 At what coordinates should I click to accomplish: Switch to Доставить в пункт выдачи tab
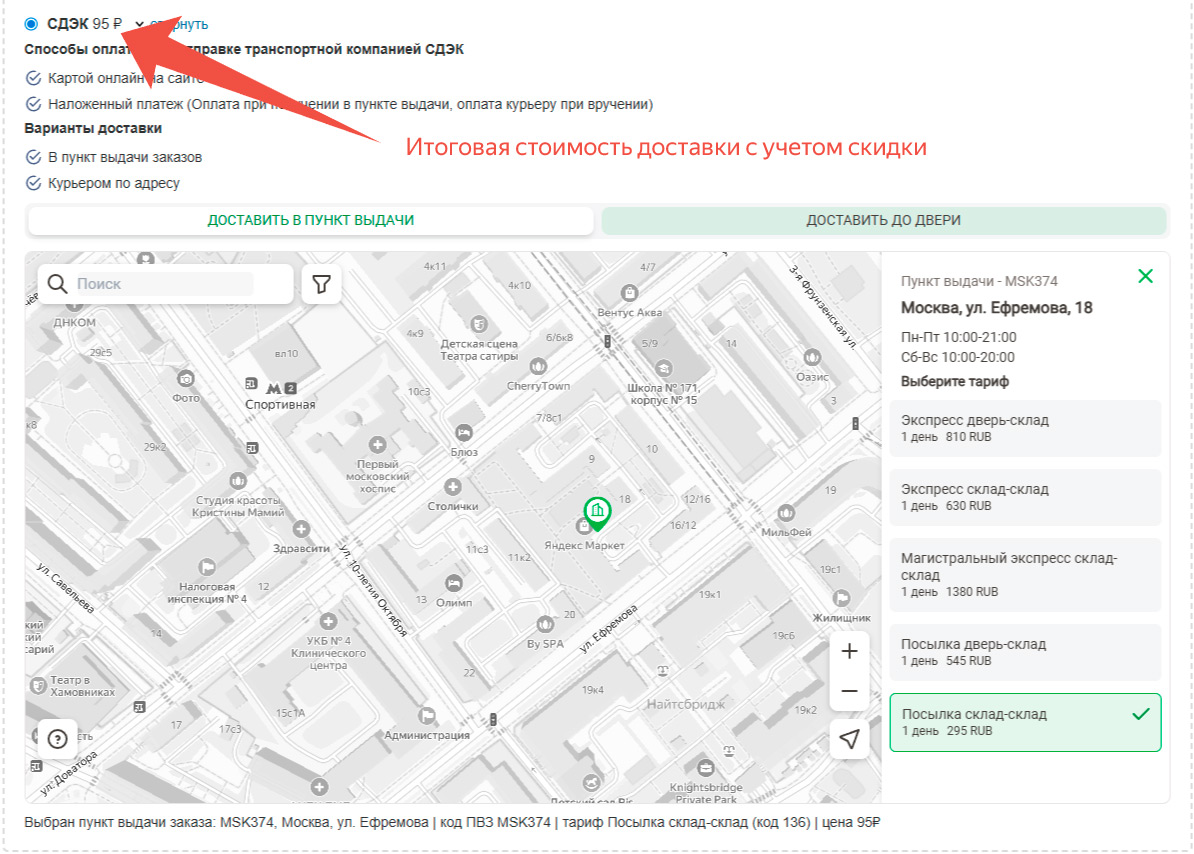(x=311, y=221)
